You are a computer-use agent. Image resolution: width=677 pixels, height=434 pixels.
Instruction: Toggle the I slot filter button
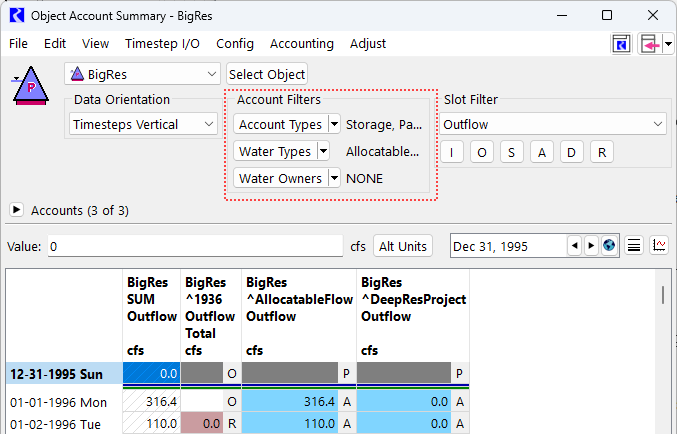point(452,152)
